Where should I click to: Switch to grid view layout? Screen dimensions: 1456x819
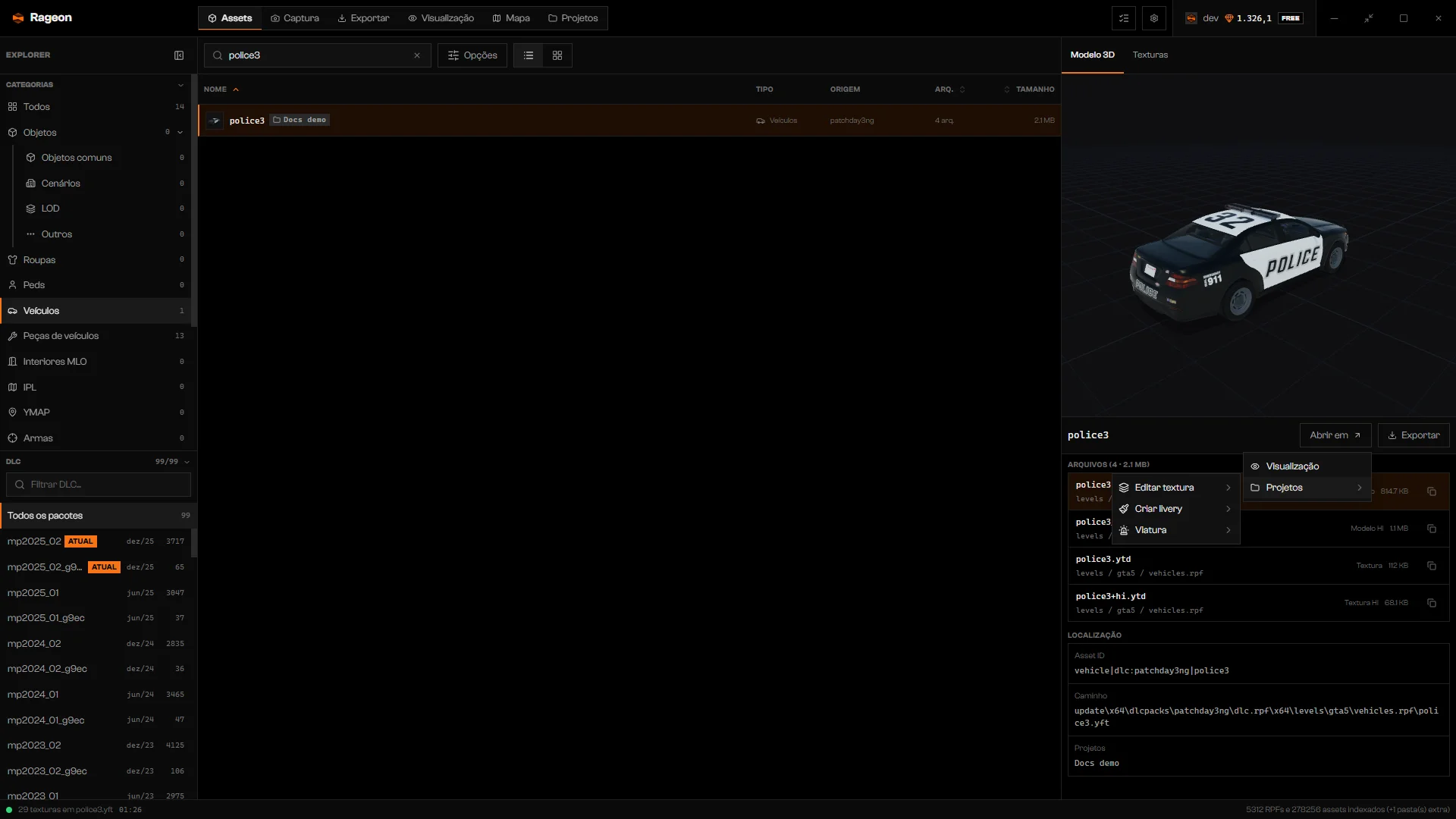tap(557, 55)
